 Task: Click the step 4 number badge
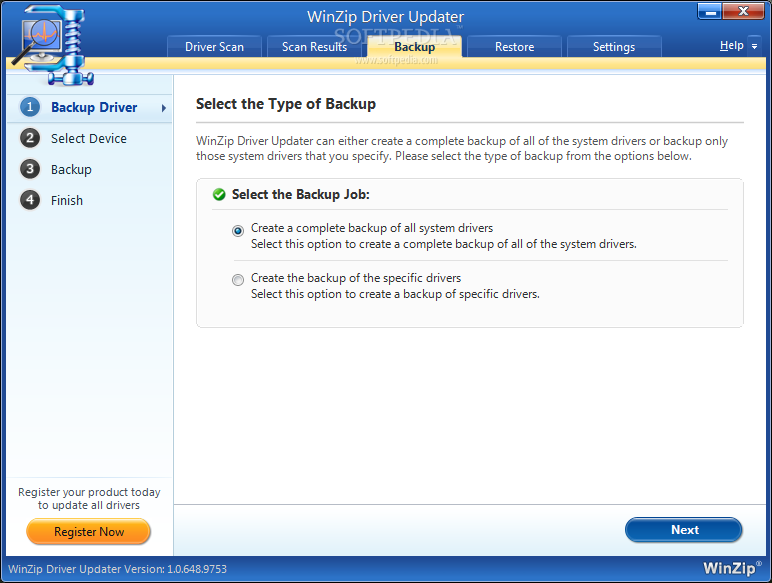tap(30, 200)
